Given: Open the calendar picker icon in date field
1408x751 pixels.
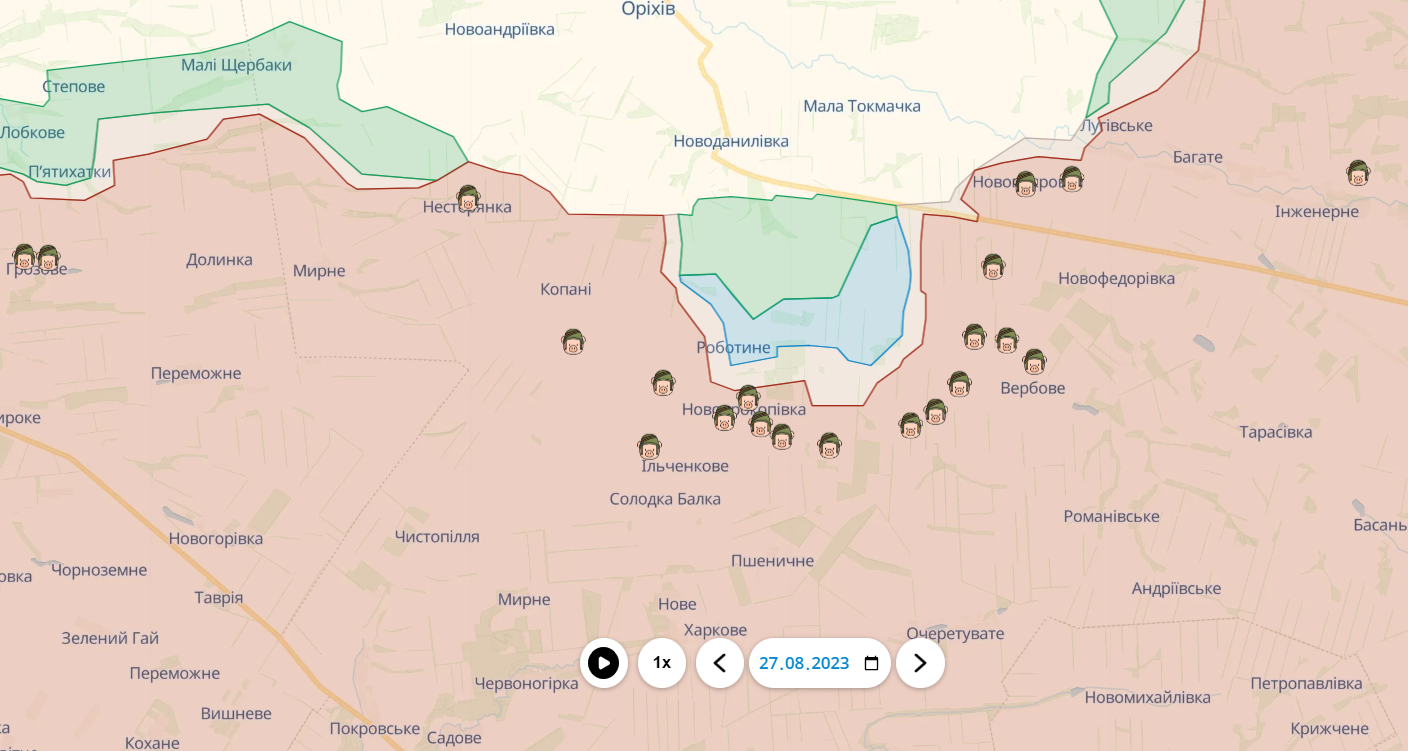Looking at the screenshot, I should (871, 664).
